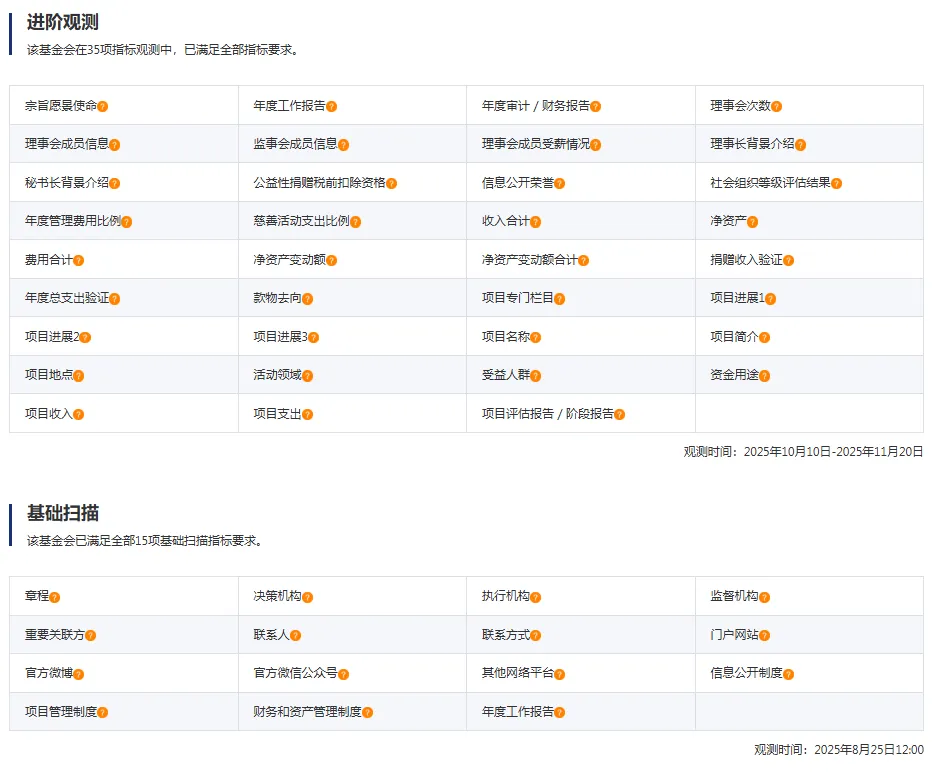944x774 pixels.
Task: Click the help icon beside 宗旨愿景使命
Action: 103,106
